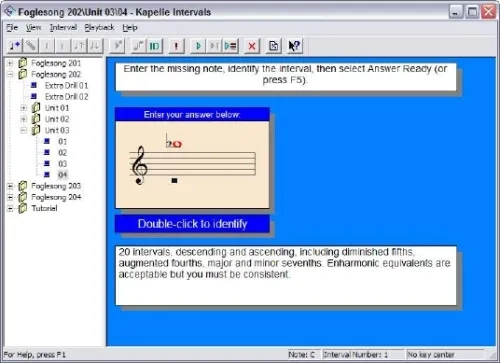500x363 pixels.
Task: Expand the Unit 02 tree node
Action: pos(23,119)
